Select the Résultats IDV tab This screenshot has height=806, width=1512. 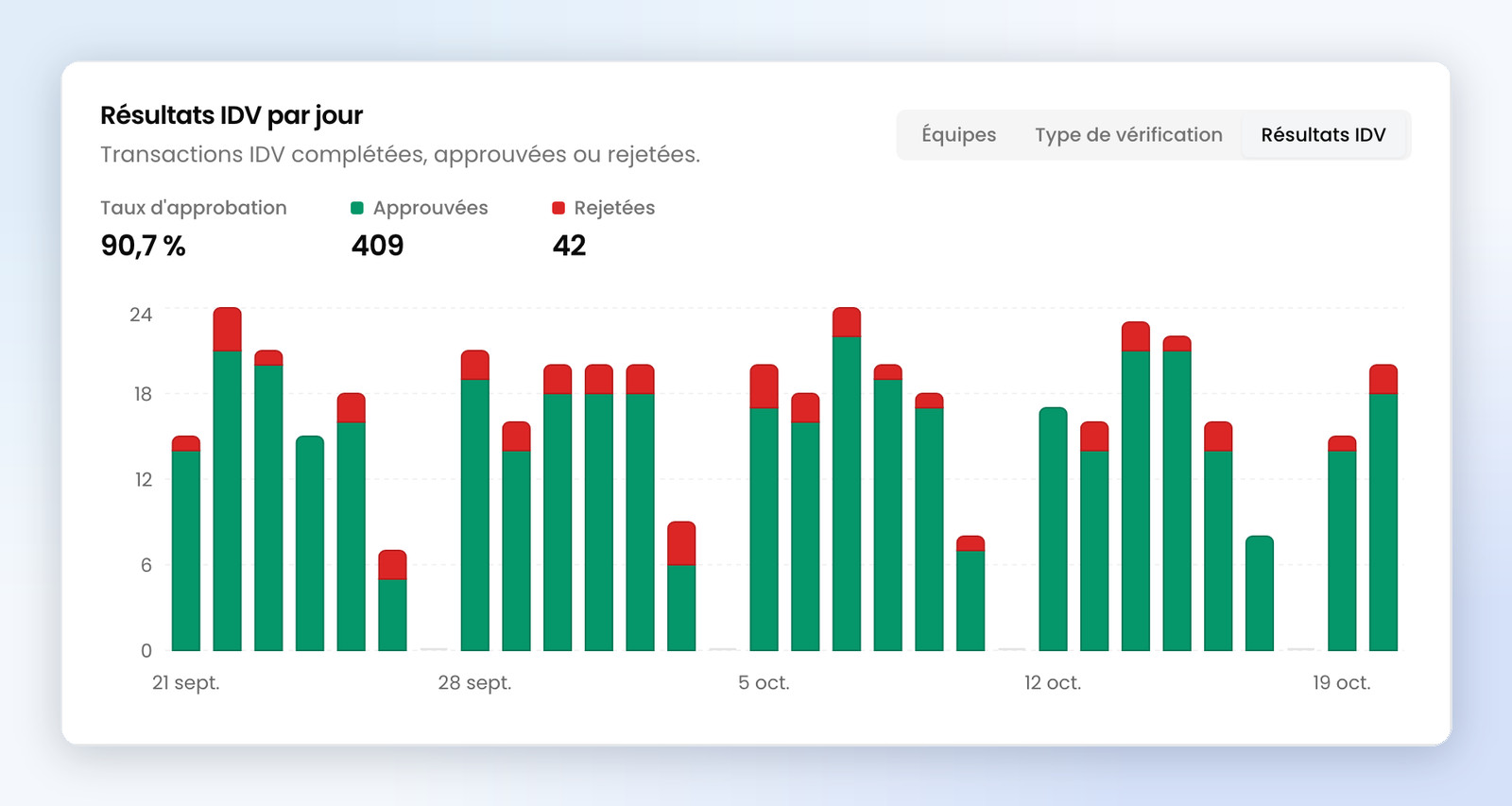(x=1323, y=135)
